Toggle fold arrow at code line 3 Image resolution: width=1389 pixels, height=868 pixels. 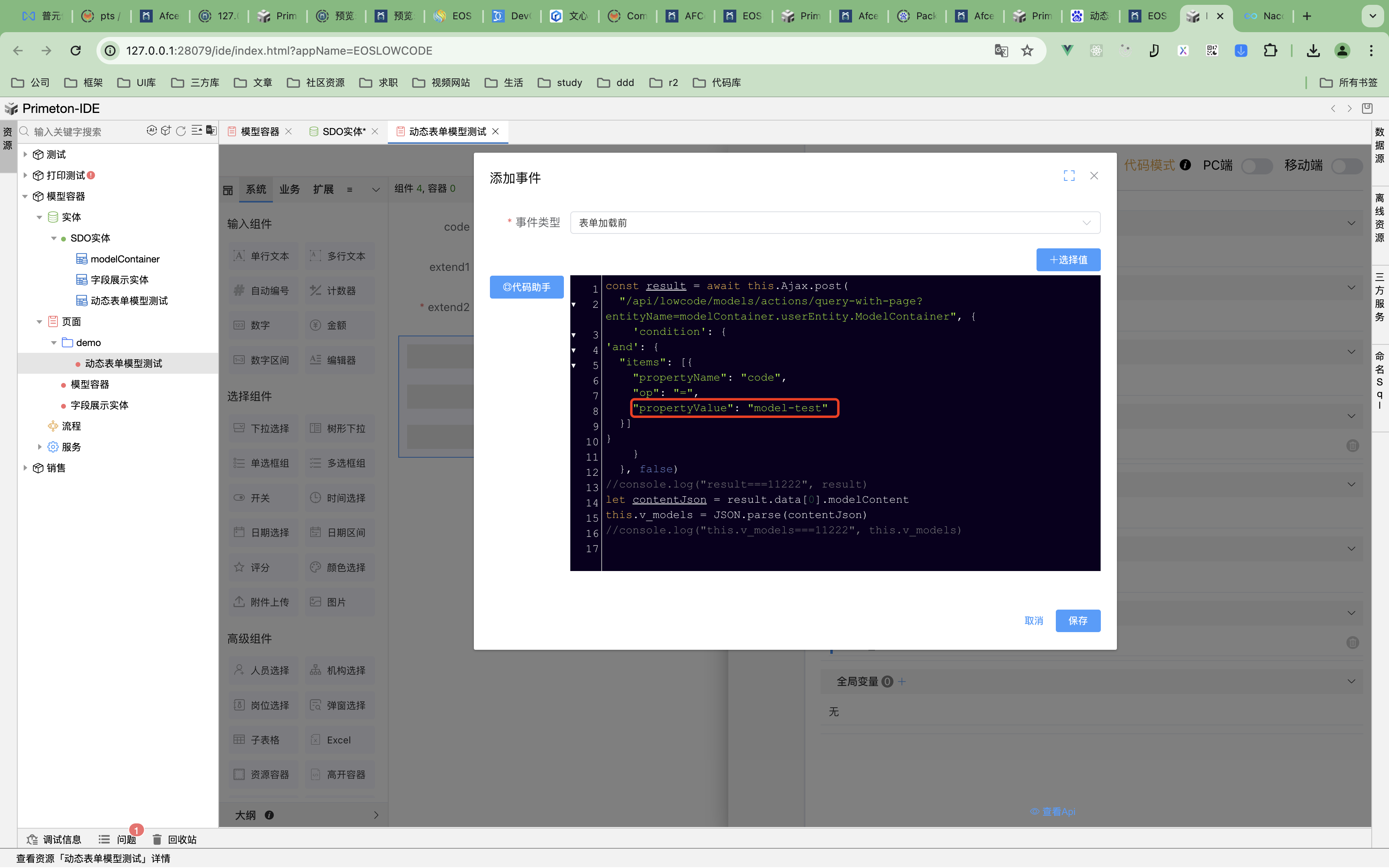click(574, 335)
